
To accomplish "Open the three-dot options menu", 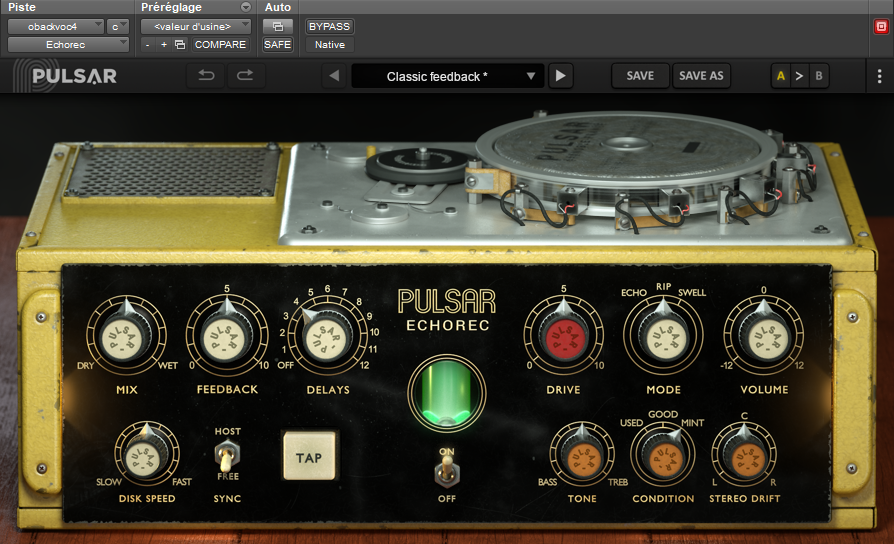I will click(x=879, y=76).
